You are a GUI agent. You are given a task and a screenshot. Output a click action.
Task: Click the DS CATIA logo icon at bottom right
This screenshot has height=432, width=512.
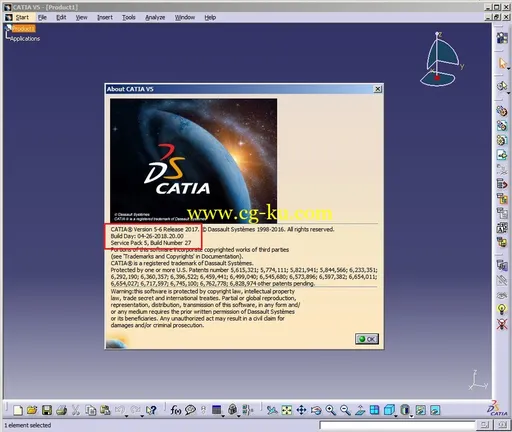497,409
